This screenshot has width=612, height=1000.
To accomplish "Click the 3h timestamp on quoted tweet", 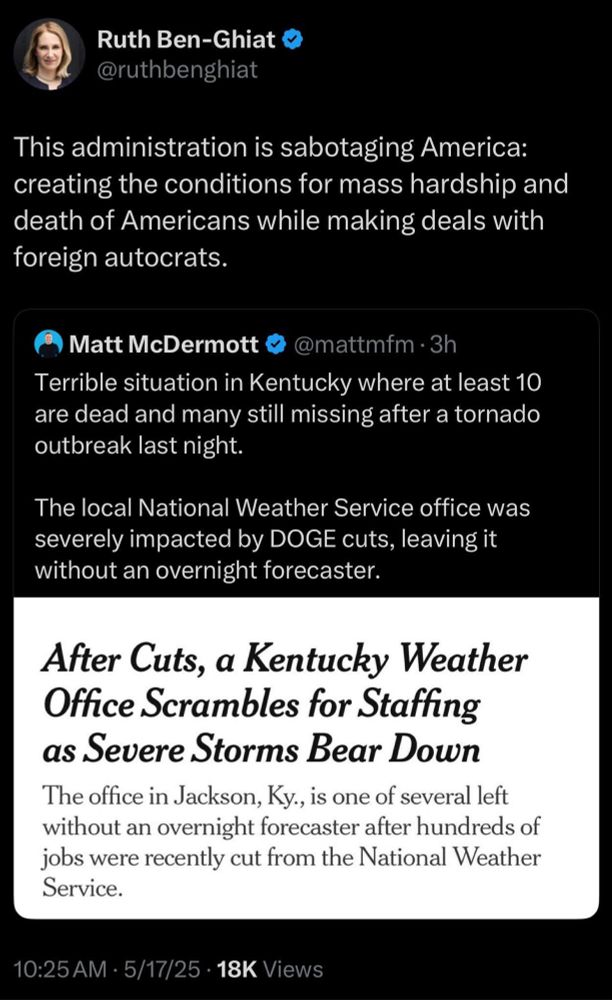I will coord(443,344).
